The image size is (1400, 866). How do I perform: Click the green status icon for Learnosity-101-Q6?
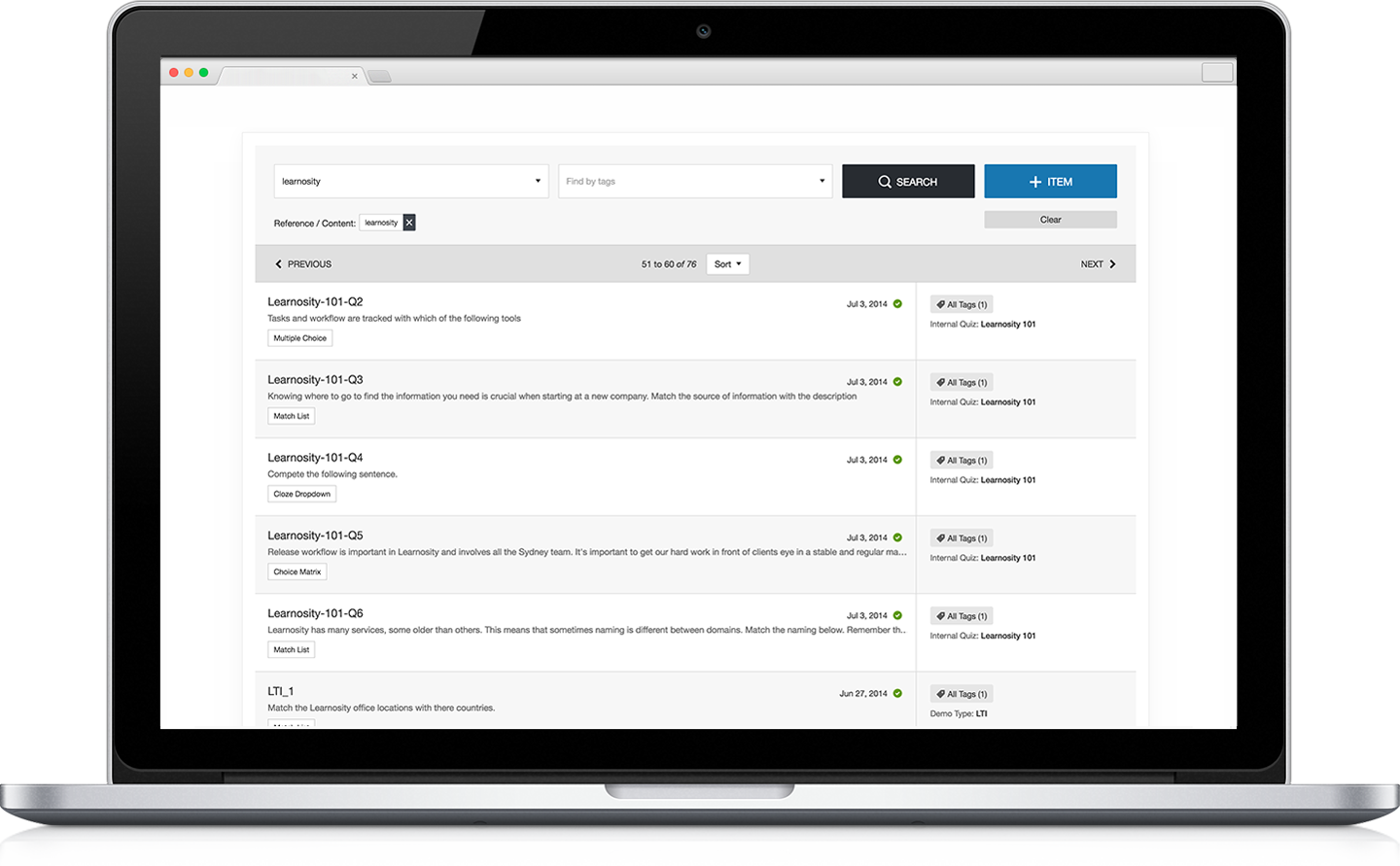(897, 615)
